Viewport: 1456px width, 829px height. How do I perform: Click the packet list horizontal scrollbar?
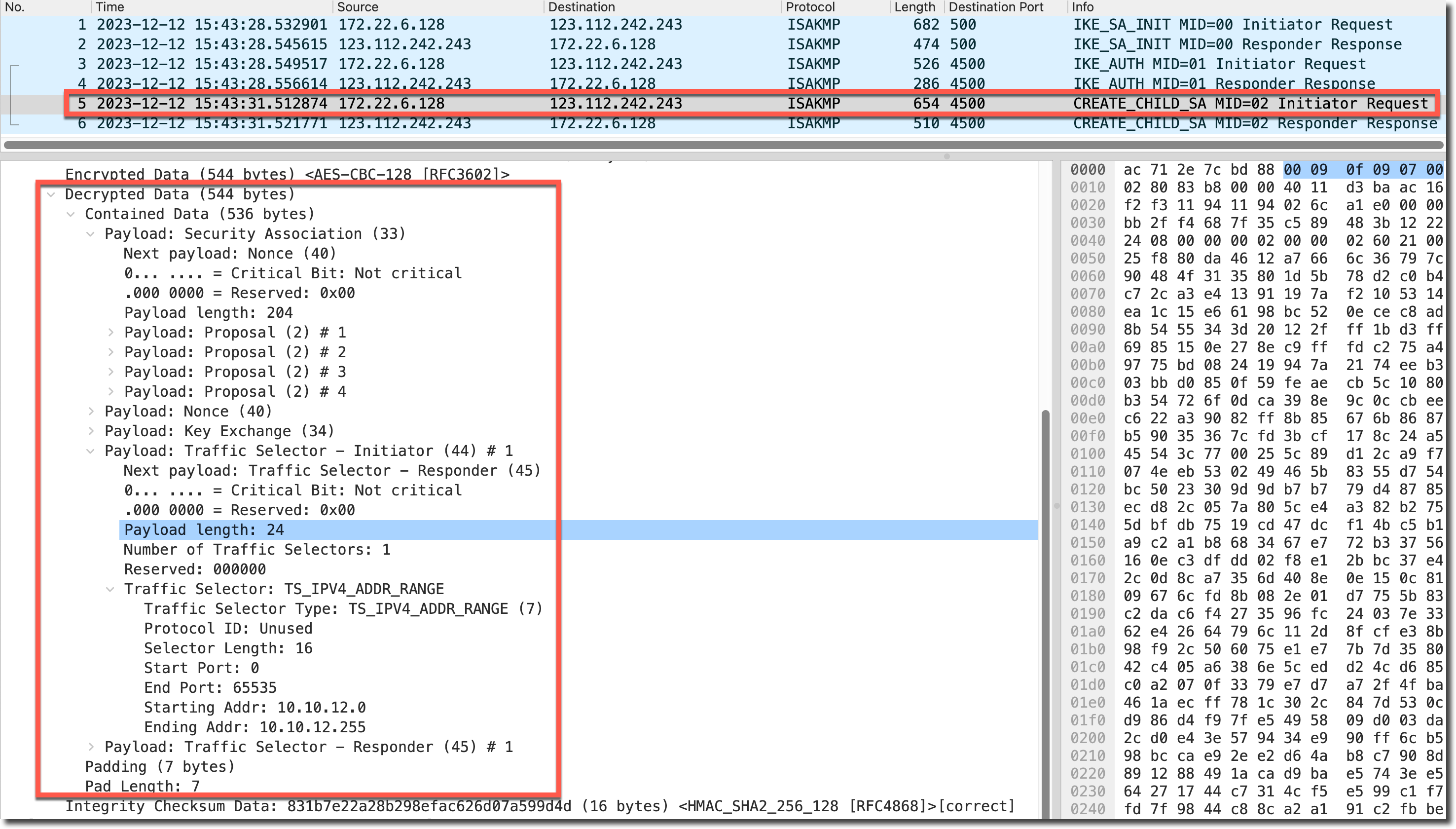pos(723,145)
